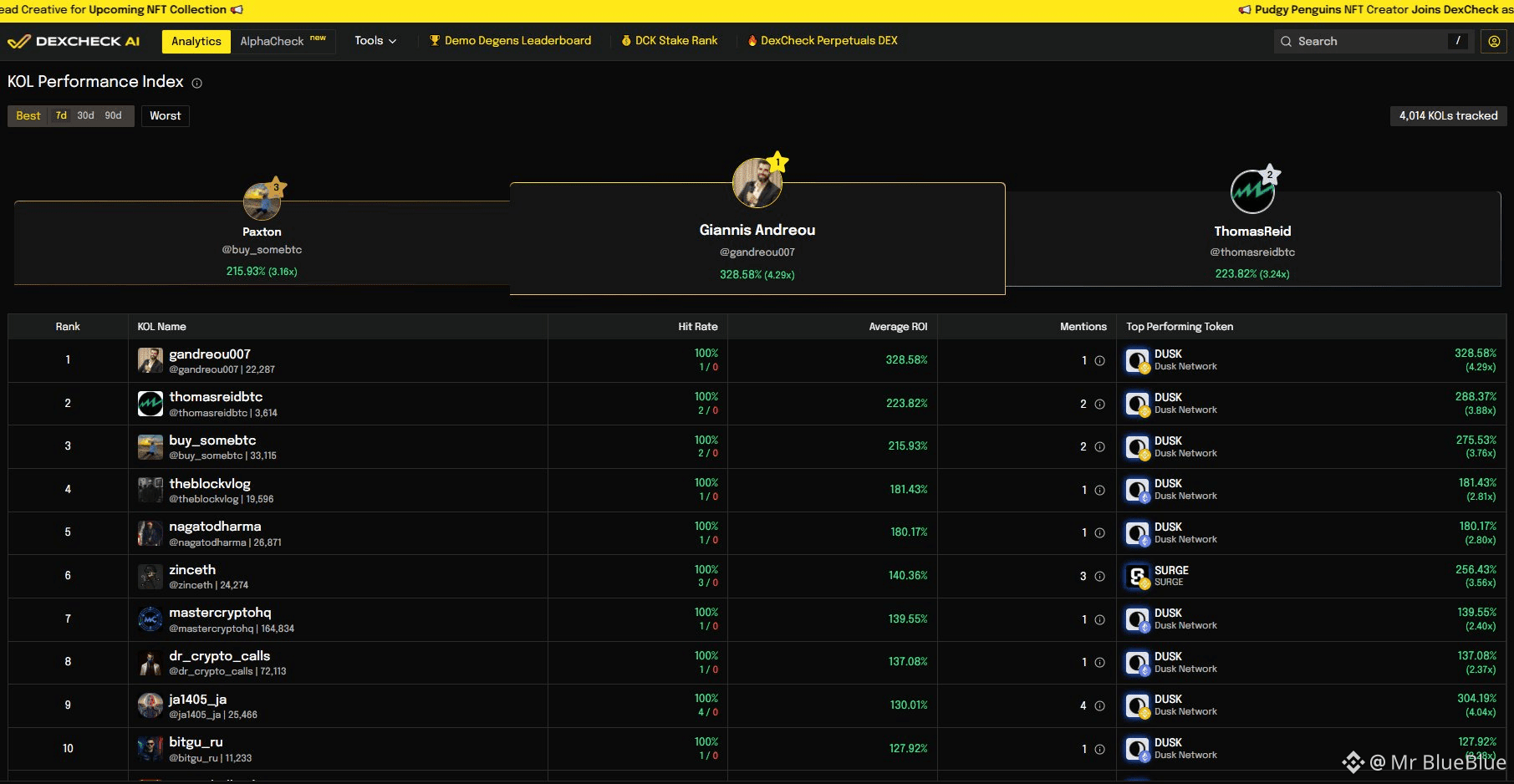Open the user account icon
This screenshot has width=1514, height=784.
[1494, 41]
